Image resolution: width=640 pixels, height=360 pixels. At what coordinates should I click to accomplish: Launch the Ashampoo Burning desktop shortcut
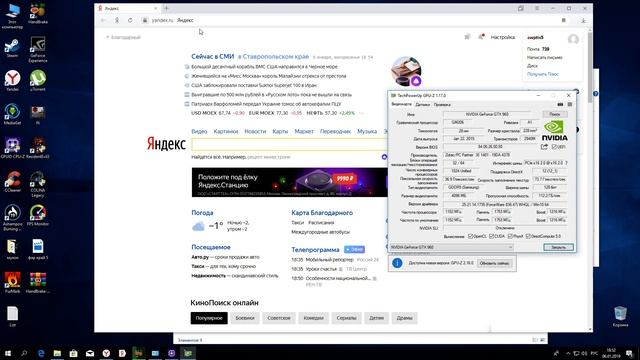pos(12,218)
